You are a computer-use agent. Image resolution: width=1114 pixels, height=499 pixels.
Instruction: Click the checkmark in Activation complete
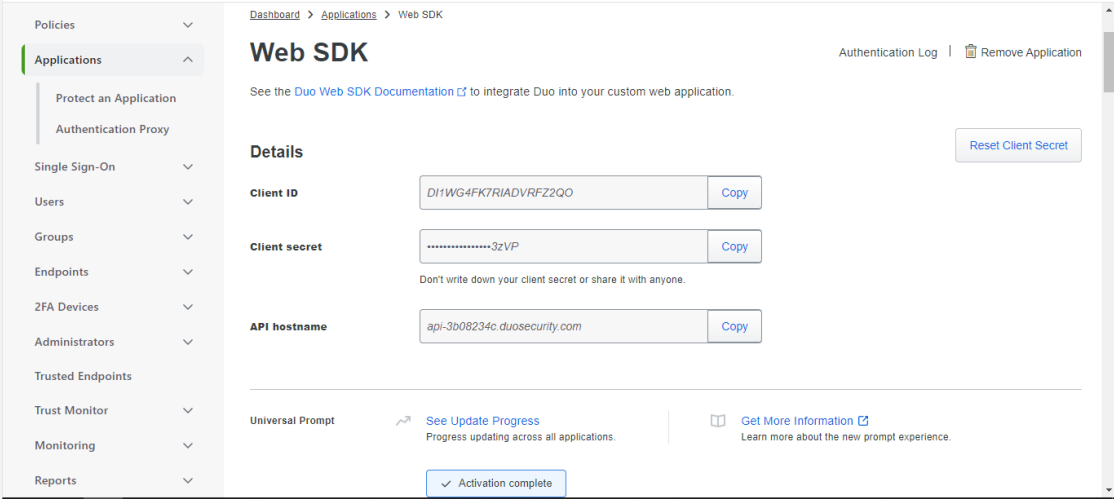(x=446, y=483)
